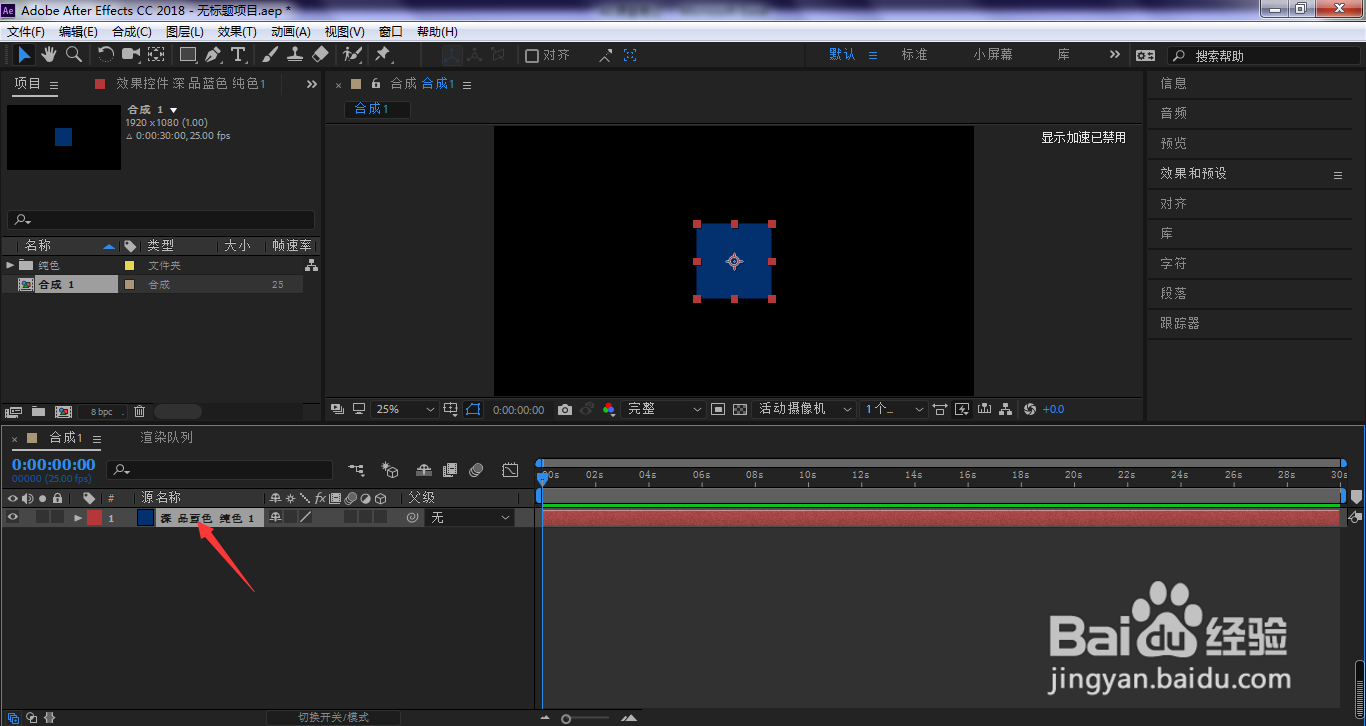Open the 文件(F) menu
The image size is (1366, 726).
point(26,32)
